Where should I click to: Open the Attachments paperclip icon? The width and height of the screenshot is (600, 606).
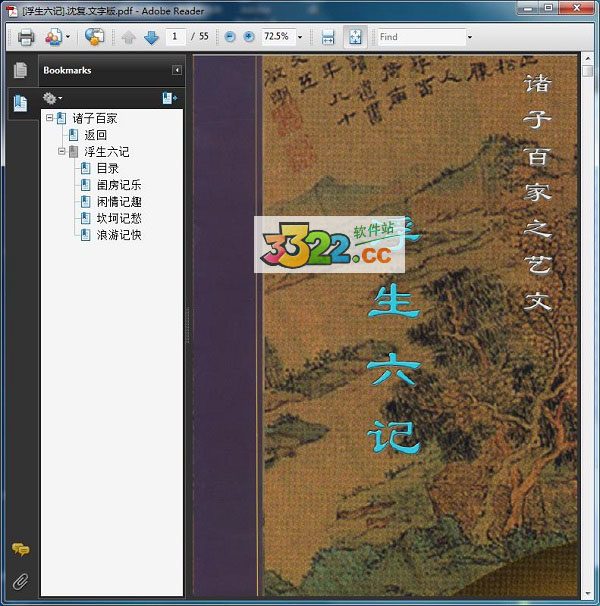pyautogui.click(x=20, y=581)
